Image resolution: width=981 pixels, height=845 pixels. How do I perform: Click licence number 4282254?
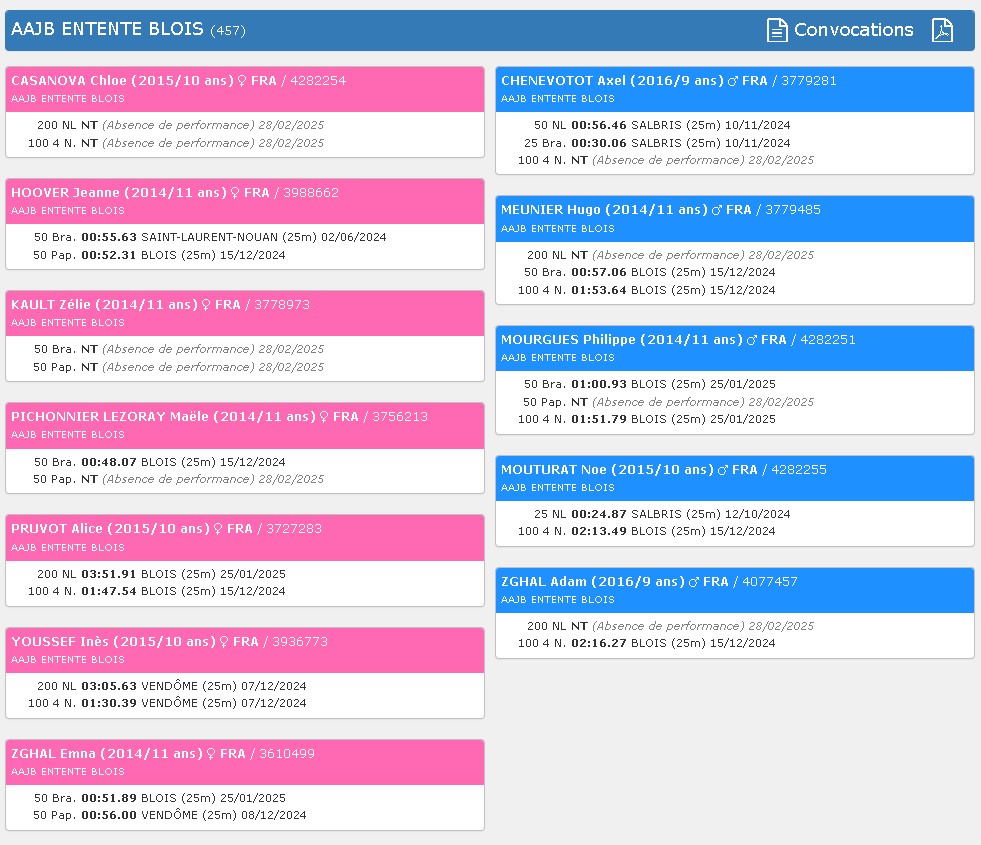(318, 81)
